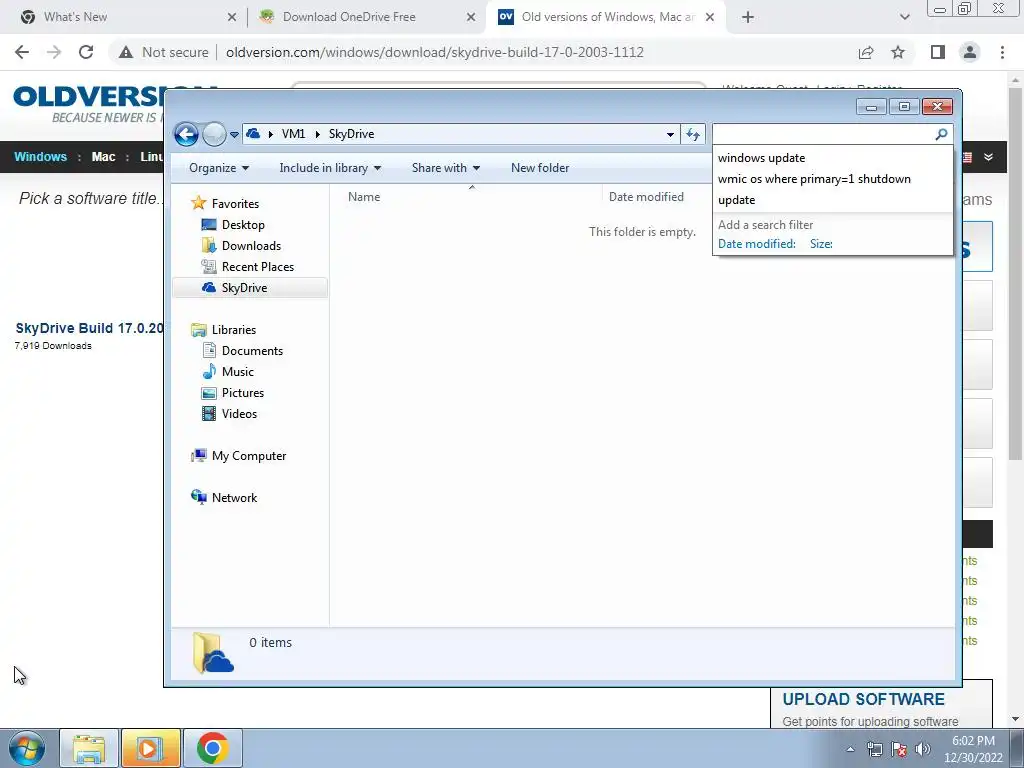1024x768 pixels.
Task: Close the Old versions of Windows tab
Action: coord(710,18)
